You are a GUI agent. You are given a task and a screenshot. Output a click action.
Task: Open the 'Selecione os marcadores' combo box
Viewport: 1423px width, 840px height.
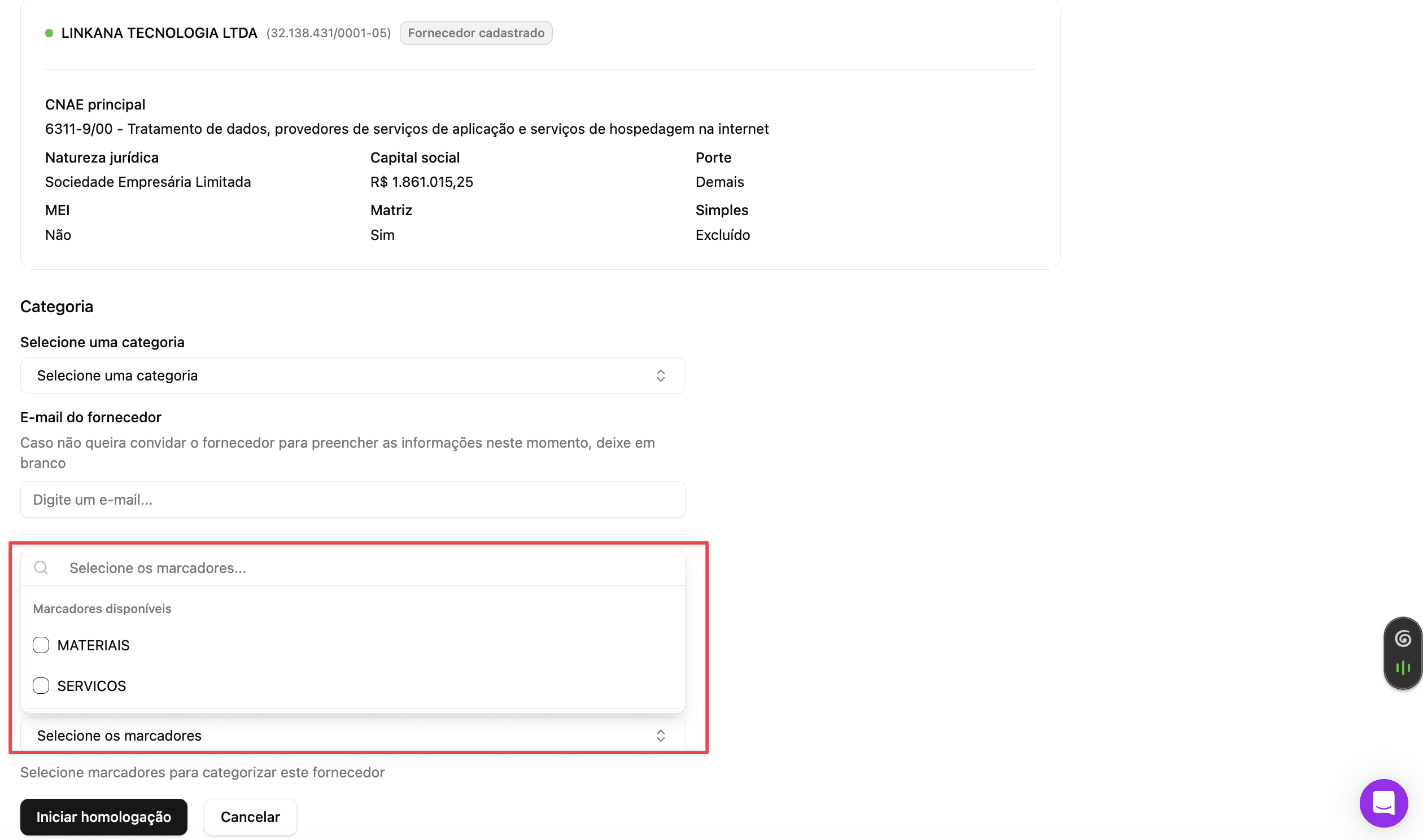point(352,736)
